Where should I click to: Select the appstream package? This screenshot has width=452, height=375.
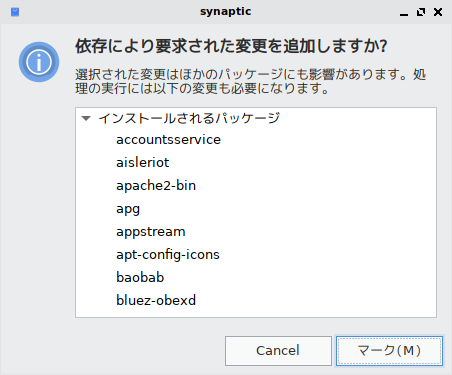(x=256, y=232)
